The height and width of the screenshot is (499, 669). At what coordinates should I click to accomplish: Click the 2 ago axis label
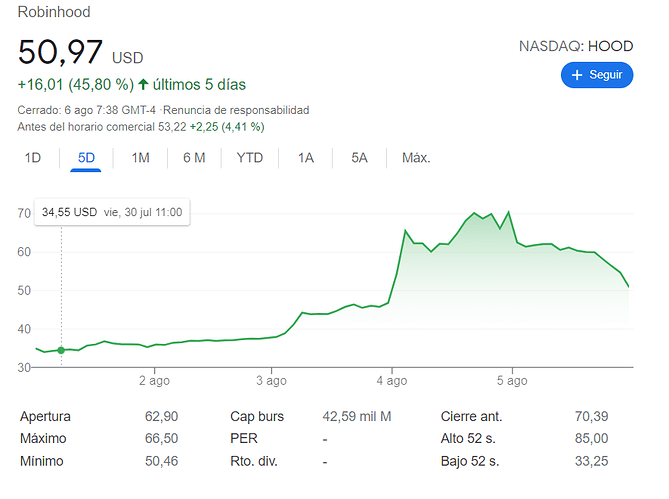point(154,380)
